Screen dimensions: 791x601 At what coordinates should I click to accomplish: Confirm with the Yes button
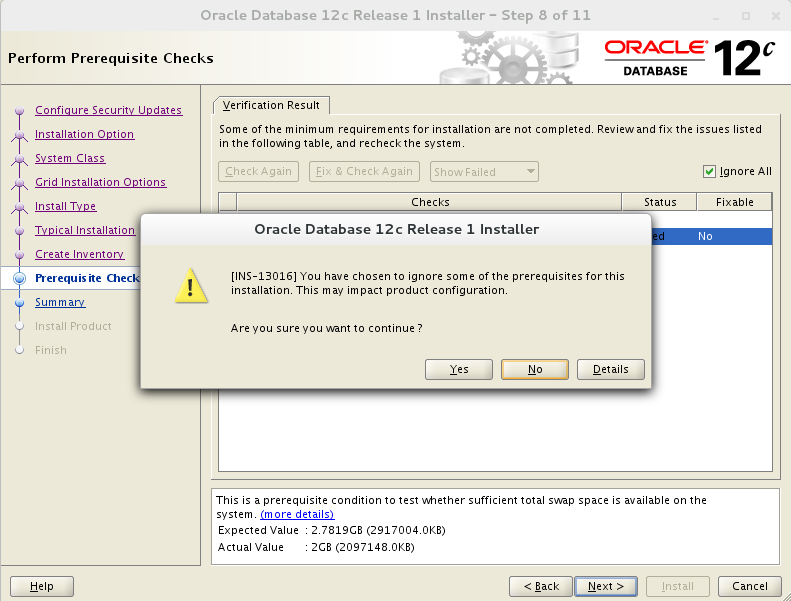click(x=459, y=369)
